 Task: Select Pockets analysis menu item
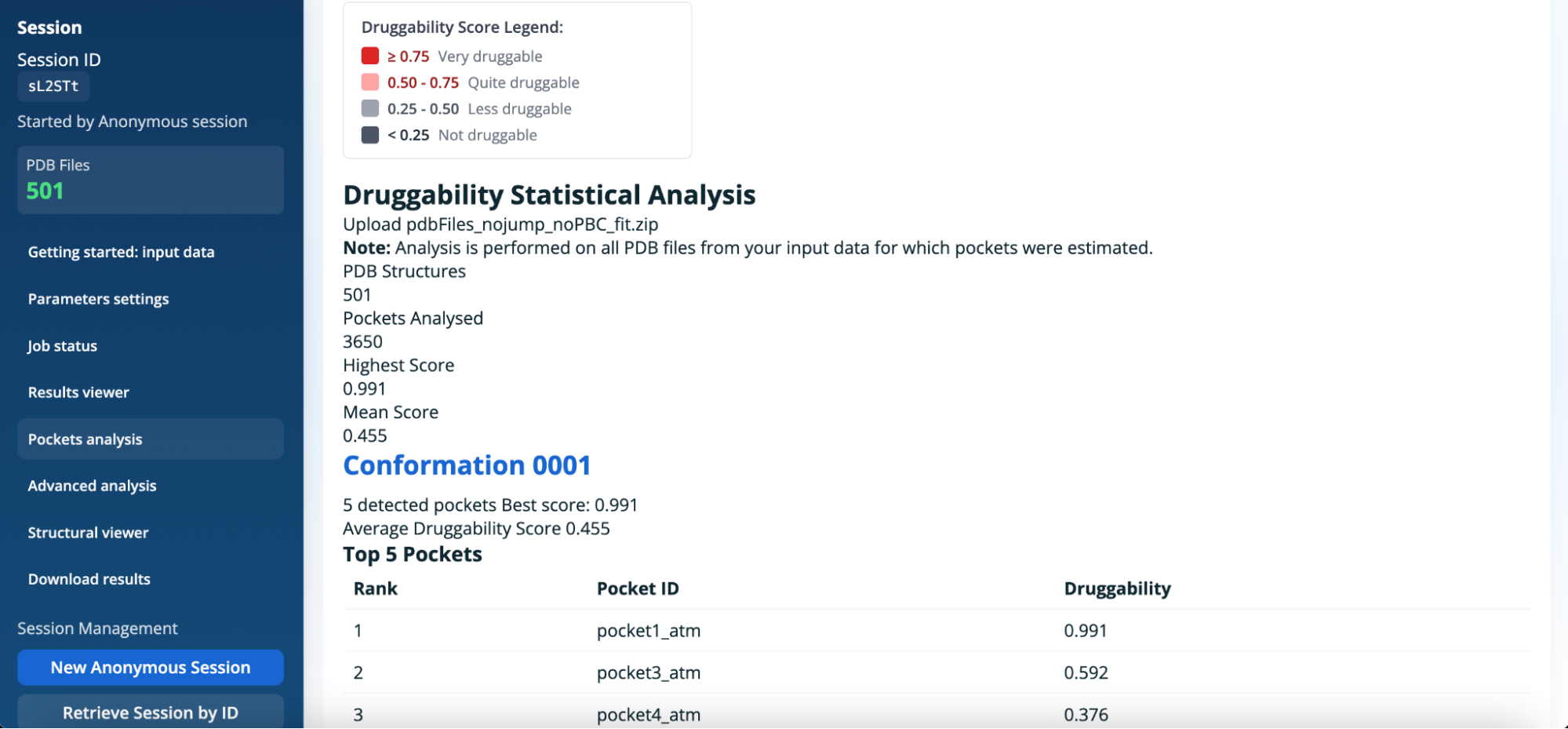pos(150,439)
